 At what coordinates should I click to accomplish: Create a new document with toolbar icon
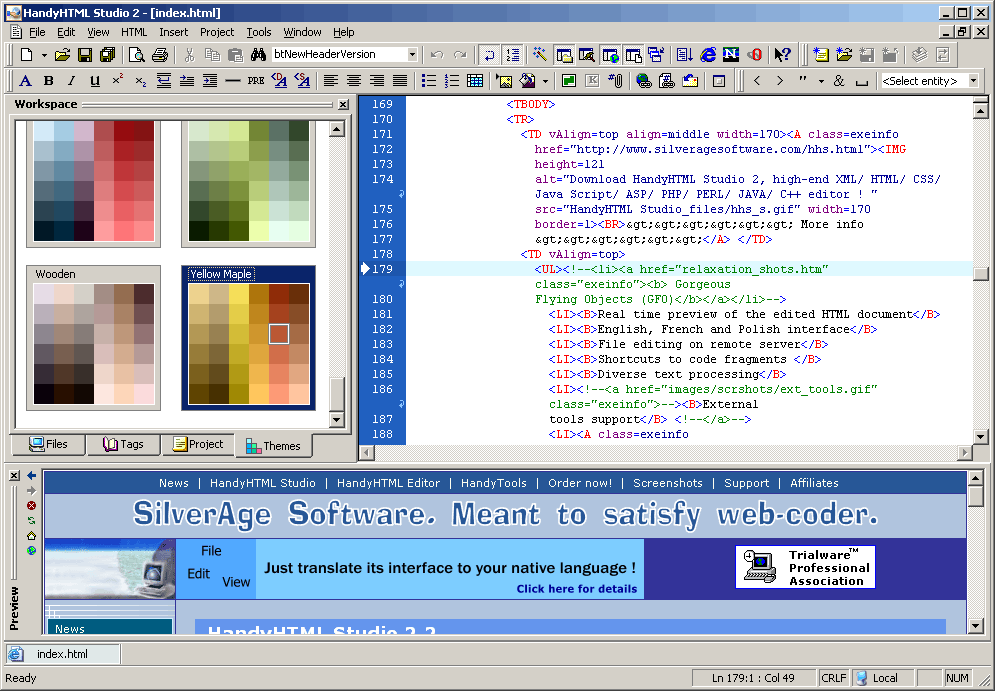coord(26,55)
